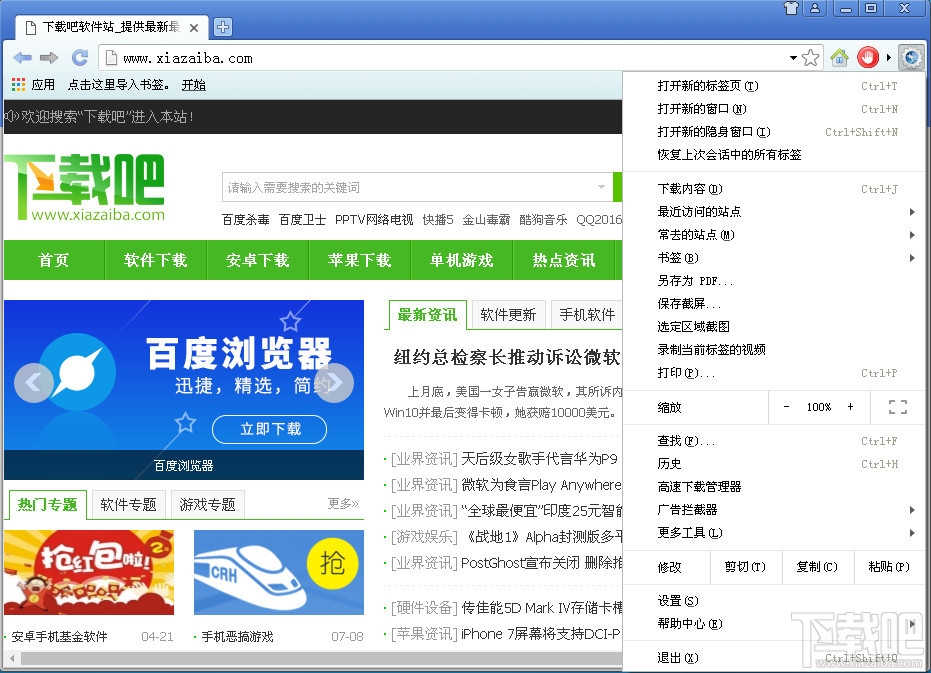Show previous banner slide arrow
The width and height of the screenshot is (931, 673).
coord(34,383)
